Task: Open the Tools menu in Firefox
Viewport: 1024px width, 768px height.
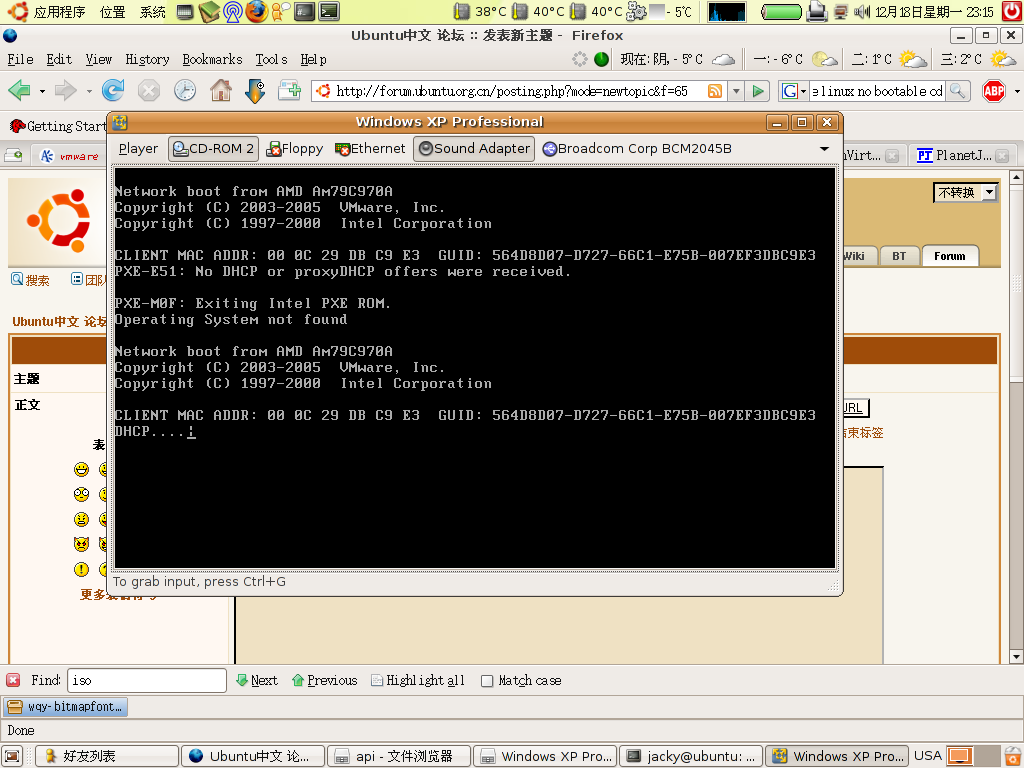Action: pyautogui.click(x=271, y=59)
